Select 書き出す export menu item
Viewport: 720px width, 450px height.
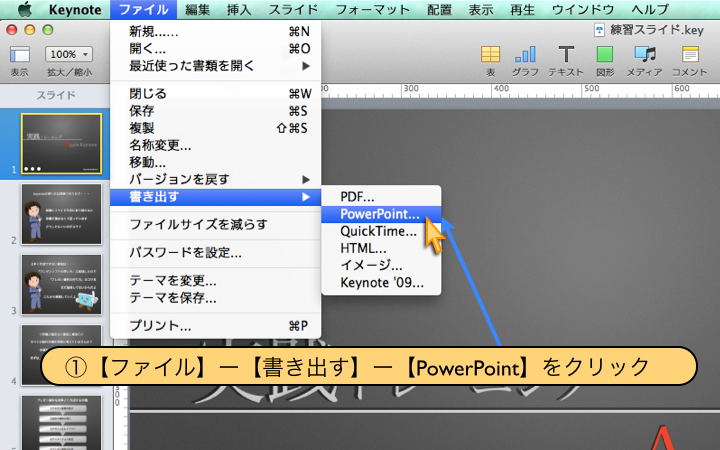[215, 197]
